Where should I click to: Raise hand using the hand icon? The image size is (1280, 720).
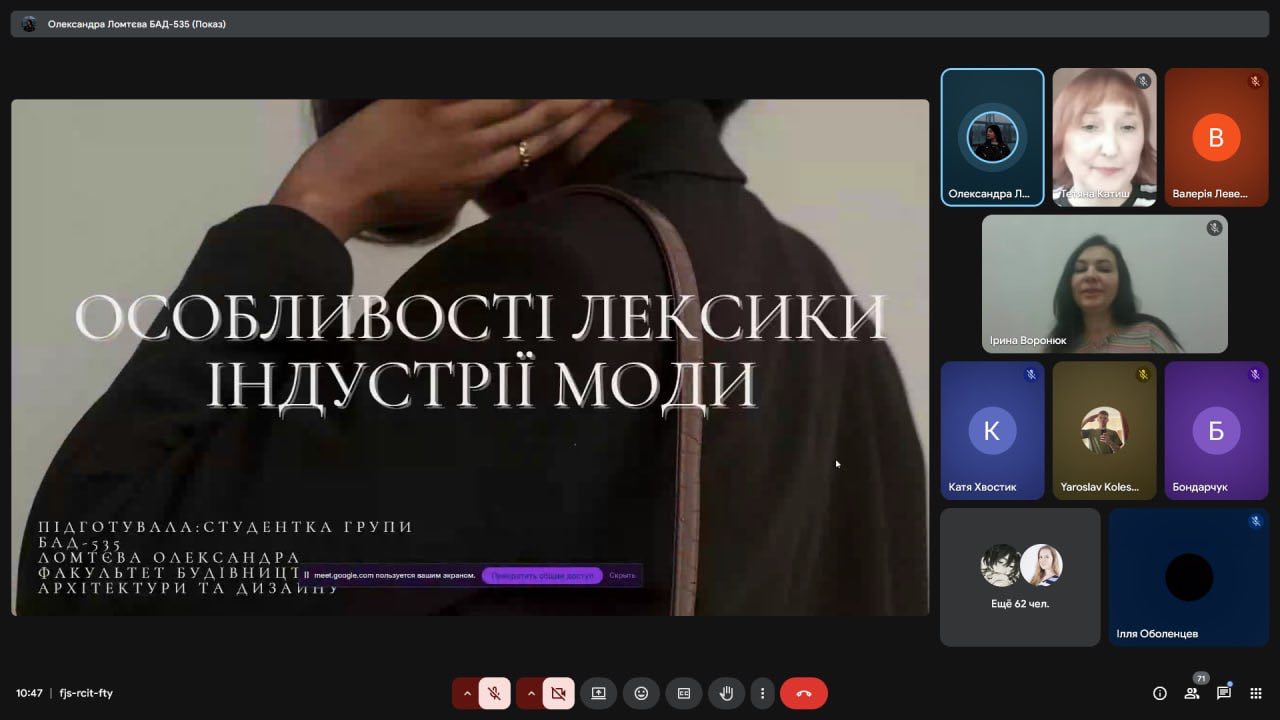727,693
